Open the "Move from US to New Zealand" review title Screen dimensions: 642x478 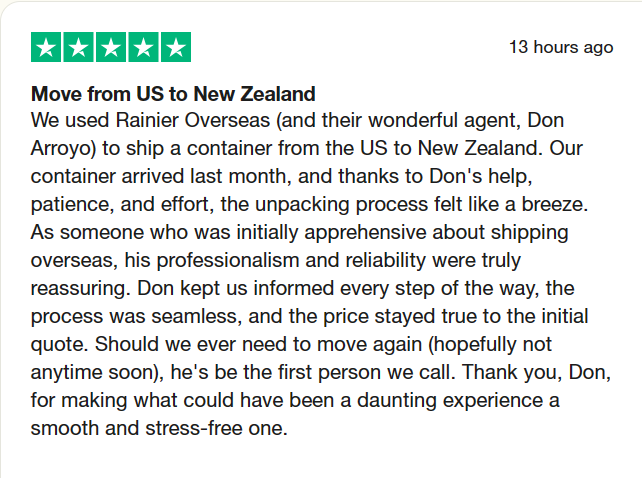[x=174, y=95]
